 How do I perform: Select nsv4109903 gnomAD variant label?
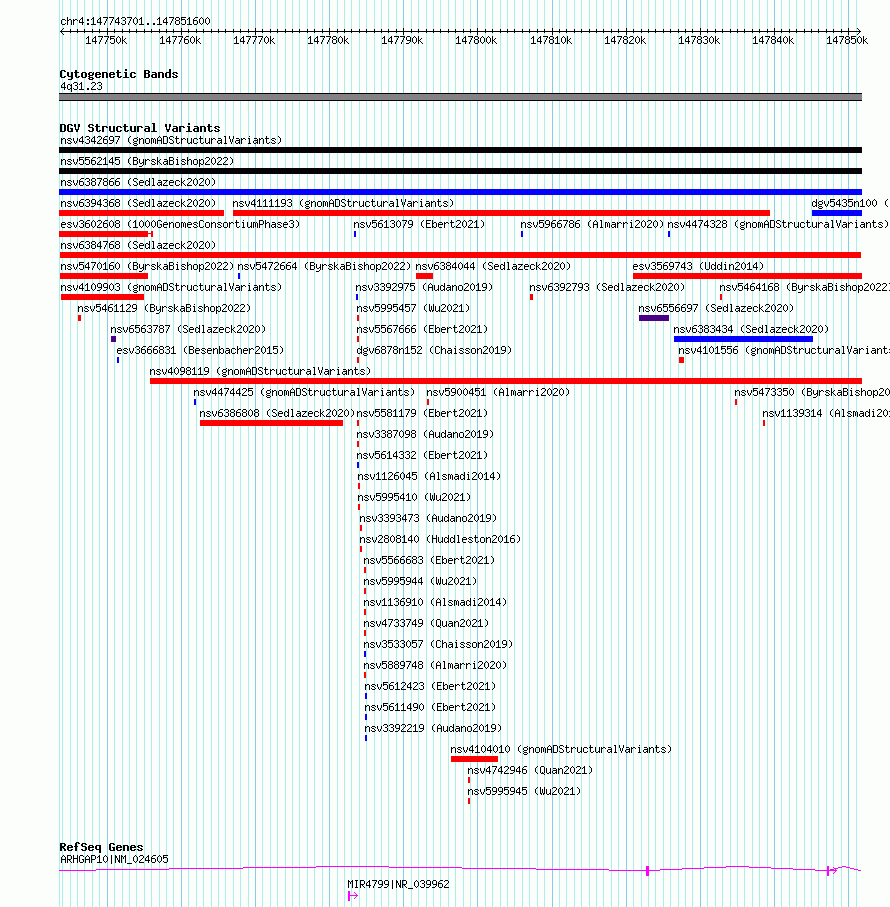coord(171,287)
